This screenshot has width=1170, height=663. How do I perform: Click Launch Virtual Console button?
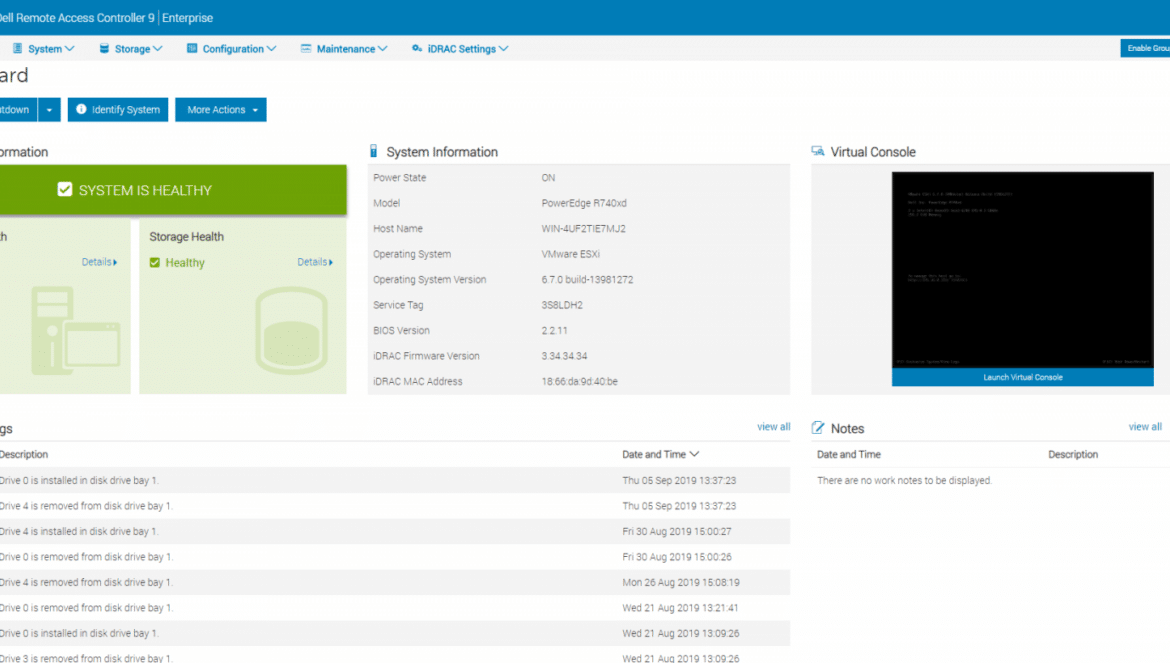[x=1022, y=377]
